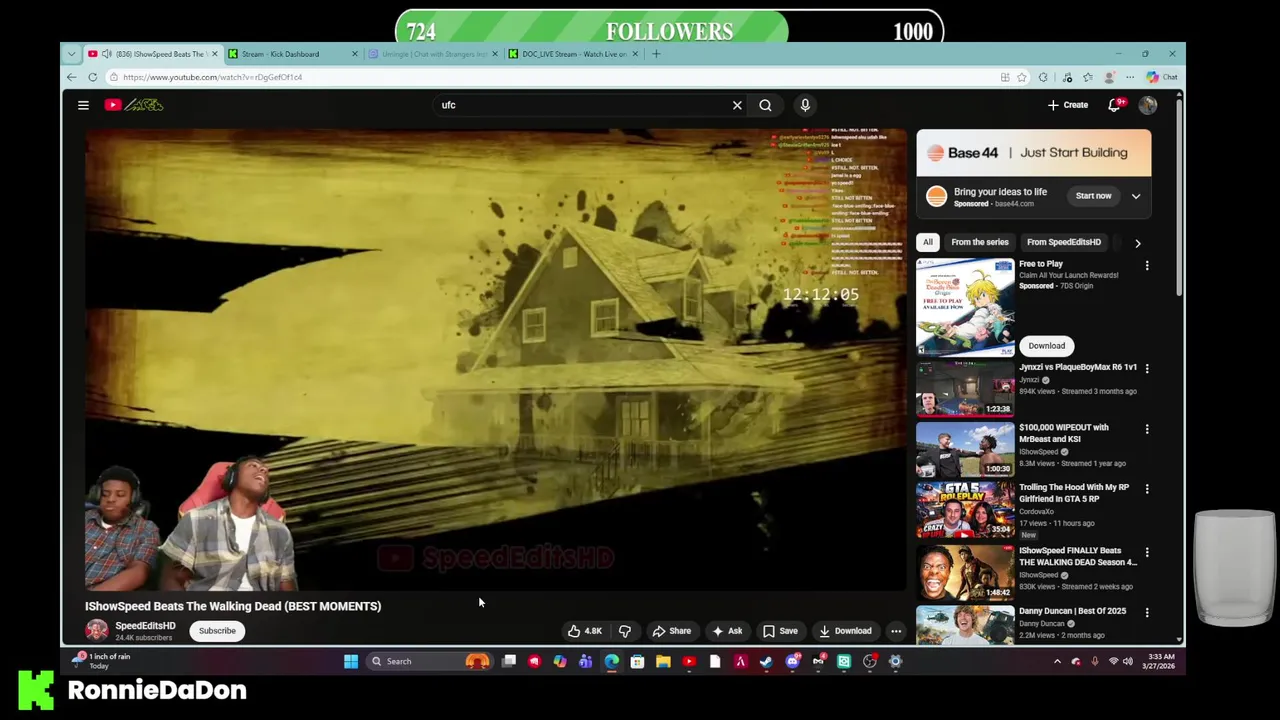Viewport: 1280px width, 720px height.
Task: Switch to the DOC_LIVE Stream tab
Action: pos(574,54)
